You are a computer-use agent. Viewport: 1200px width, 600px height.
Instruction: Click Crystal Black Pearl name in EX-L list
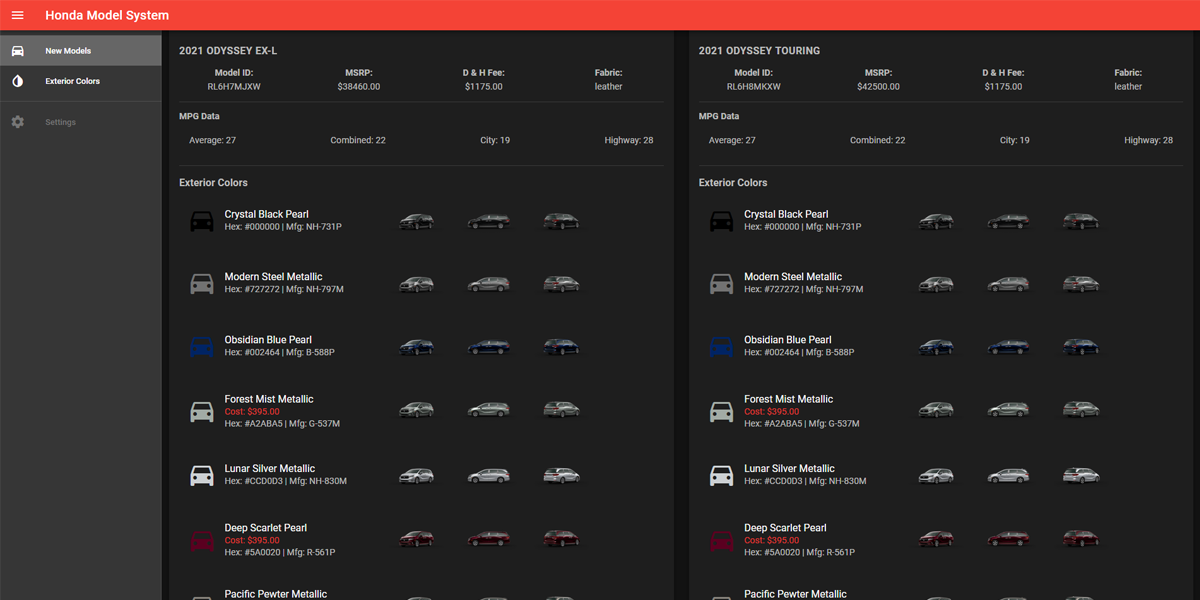[267, 214]
